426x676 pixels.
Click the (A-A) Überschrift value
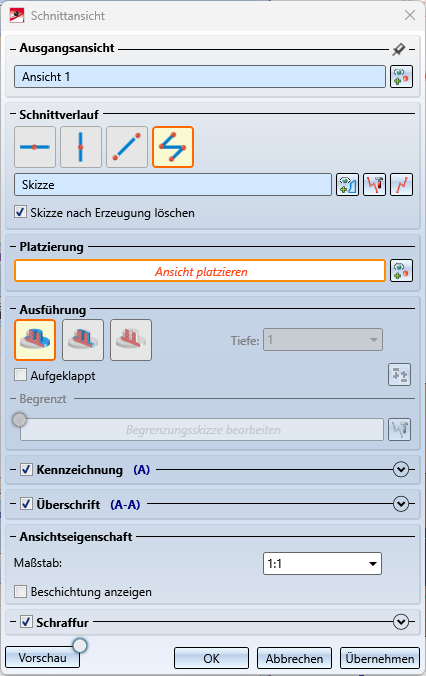point(125,504)
